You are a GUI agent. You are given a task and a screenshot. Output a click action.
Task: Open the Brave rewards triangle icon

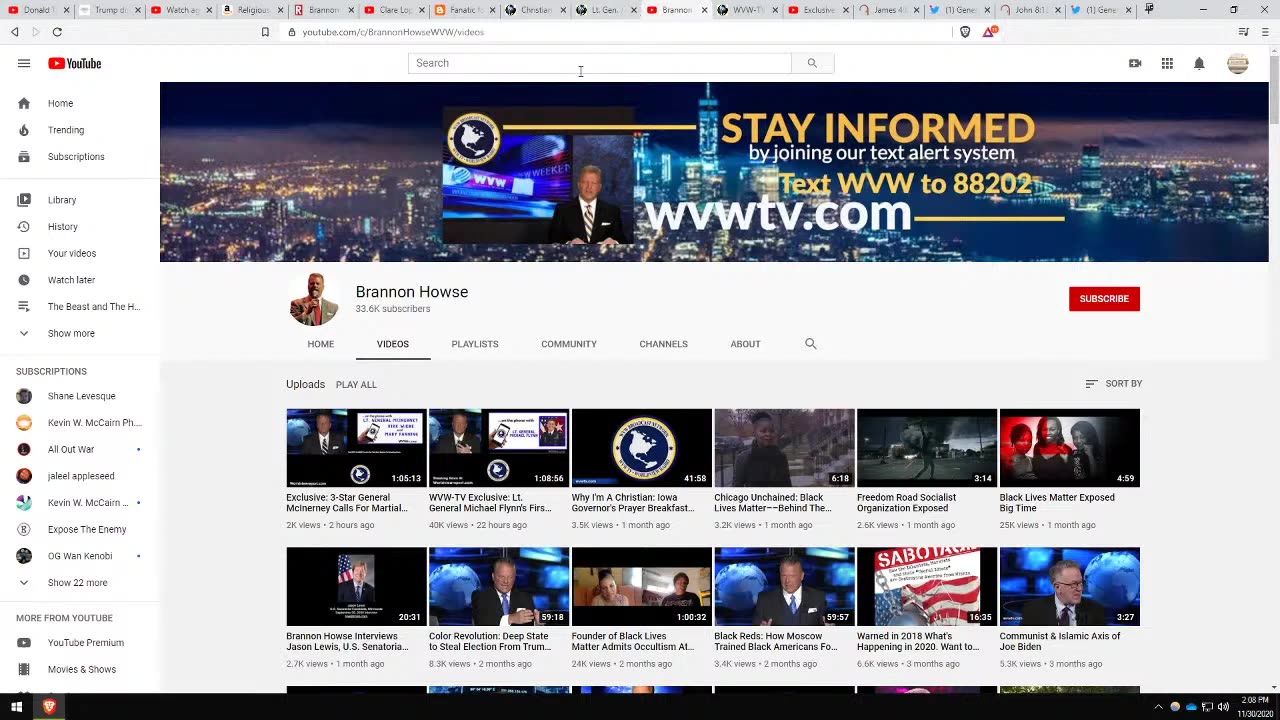989,32
